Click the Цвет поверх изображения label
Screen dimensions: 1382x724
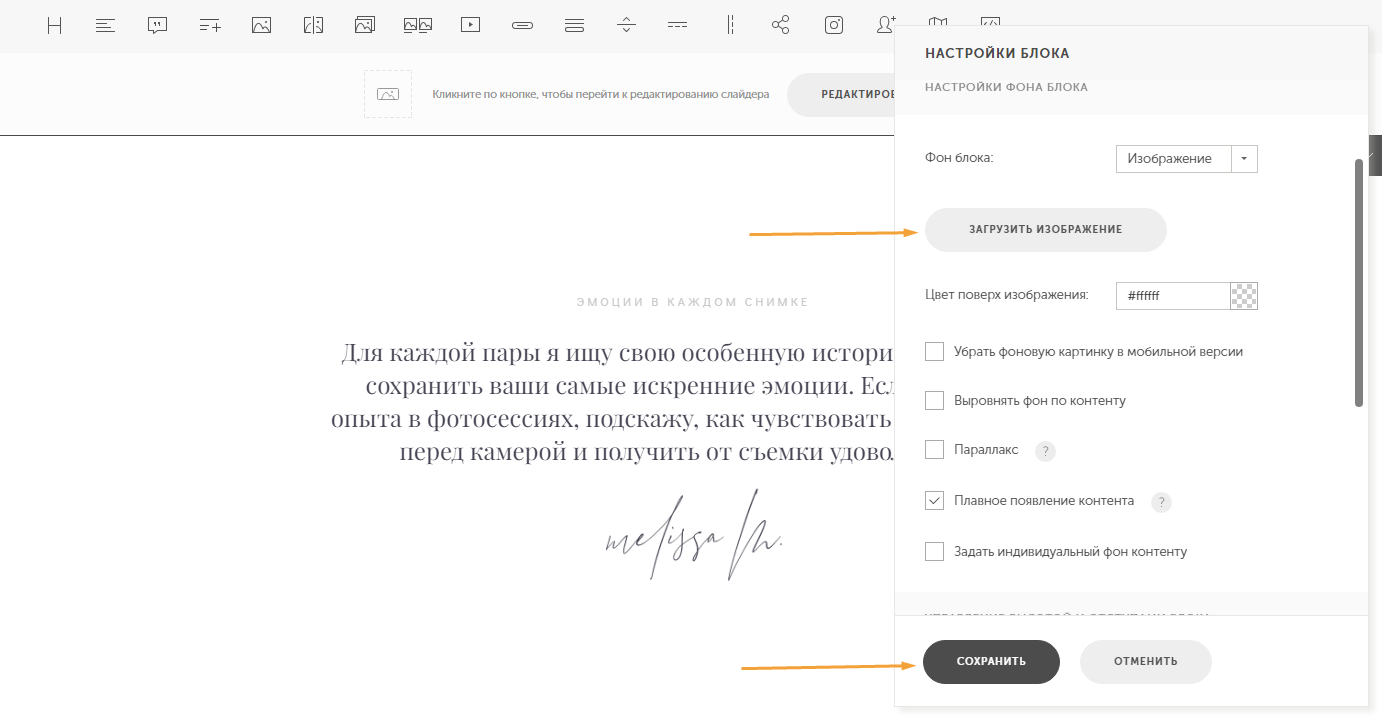1007,295
